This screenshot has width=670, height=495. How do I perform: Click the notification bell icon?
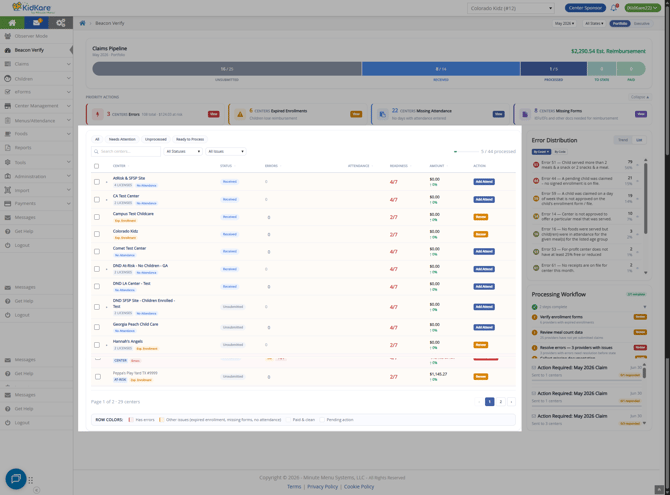click(614, 8)
